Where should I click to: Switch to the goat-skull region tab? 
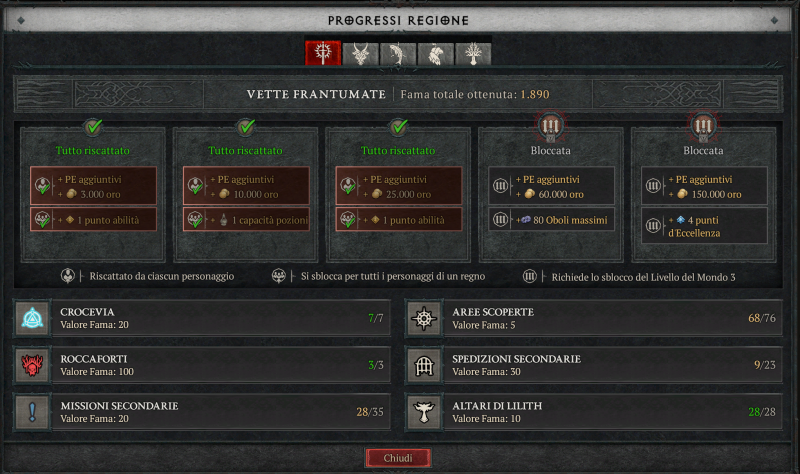361,54
